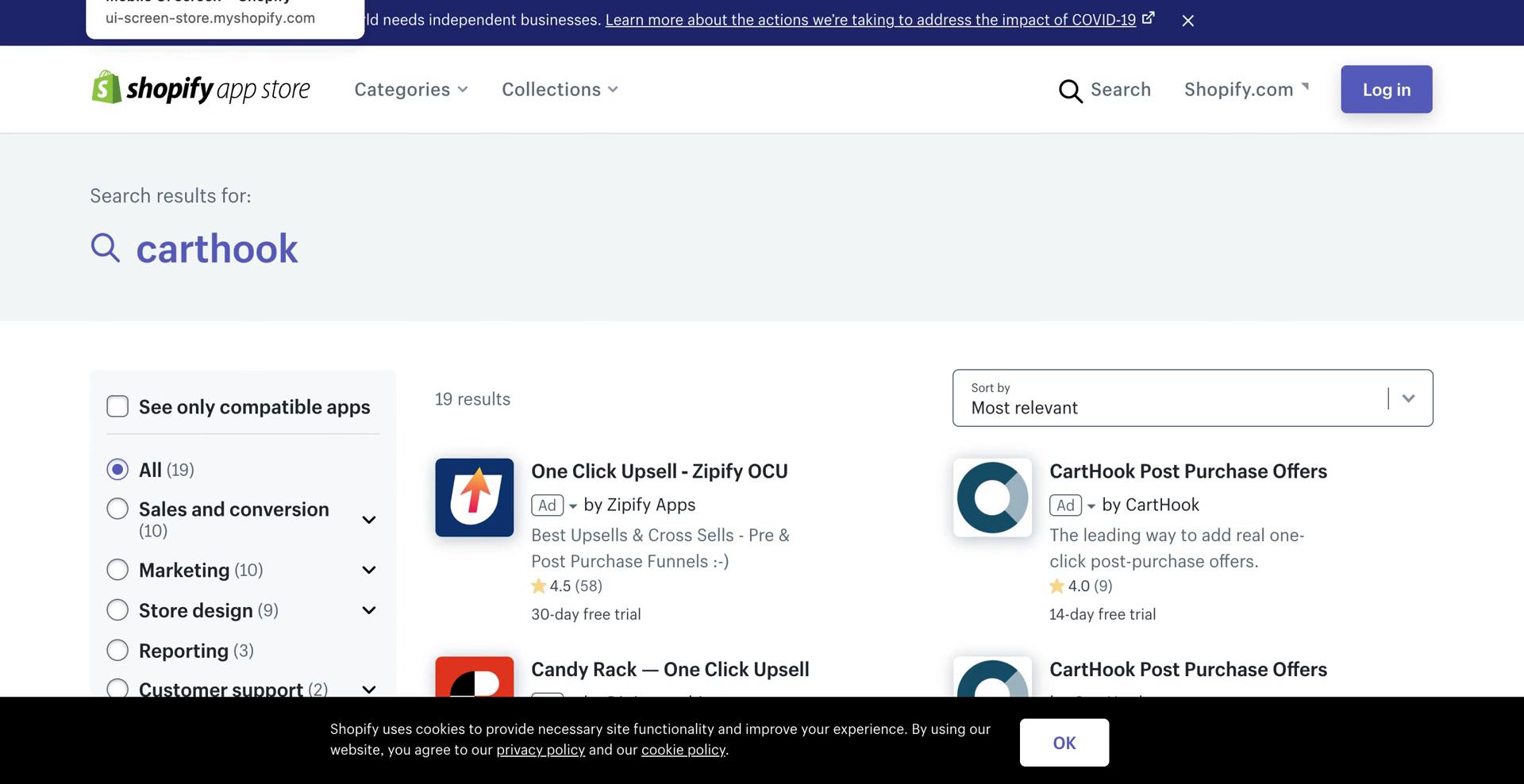
Task: Click the carthook search term heading
Action: point(217,248)
